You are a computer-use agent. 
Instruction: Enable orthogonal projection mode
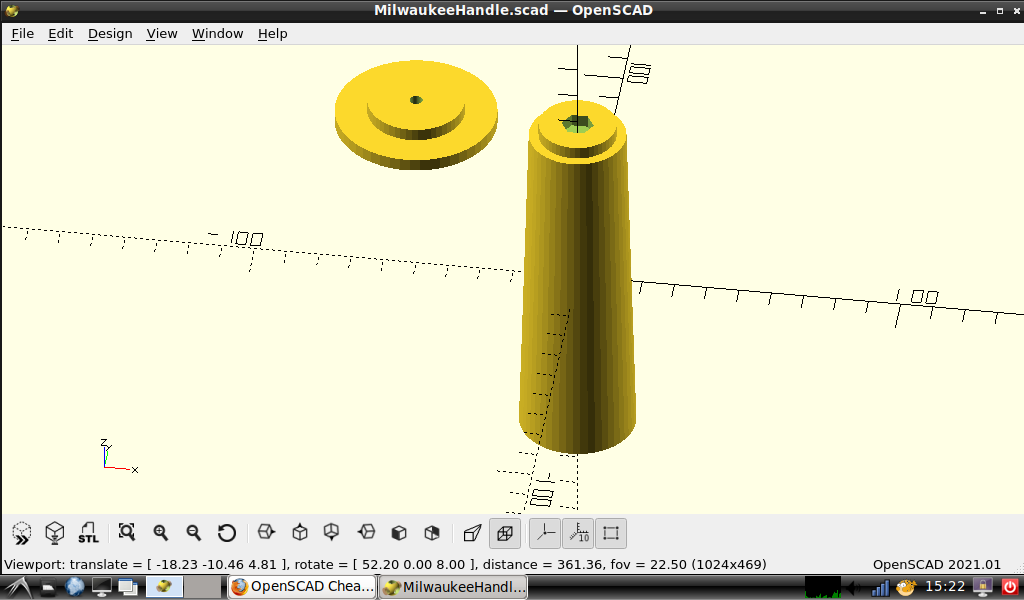point(505,533)
